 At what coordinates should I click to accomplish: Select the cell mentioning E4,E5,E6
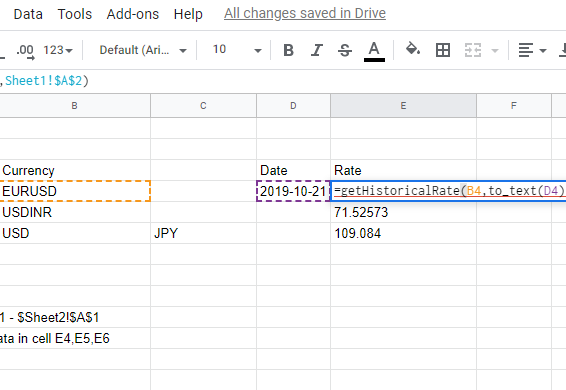[x=75, y=338]
